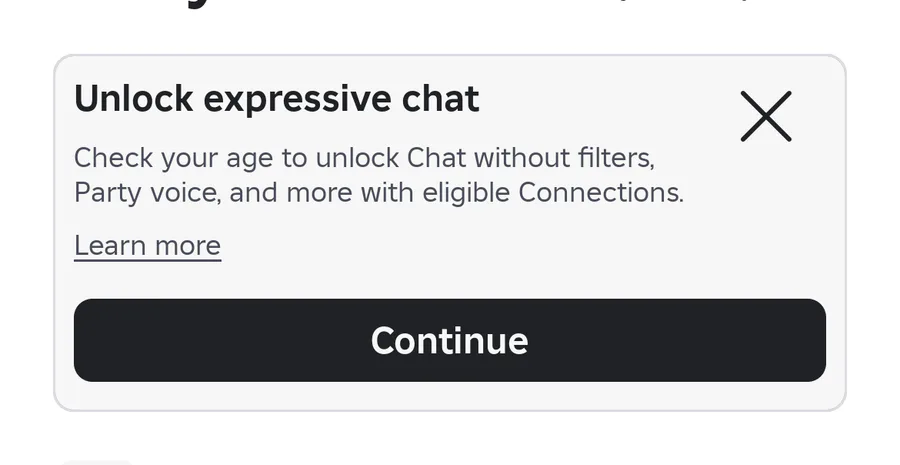Click the partially visible element below the card
The width and height of the screenshot is (900, 465).
[x=96, y=462]
